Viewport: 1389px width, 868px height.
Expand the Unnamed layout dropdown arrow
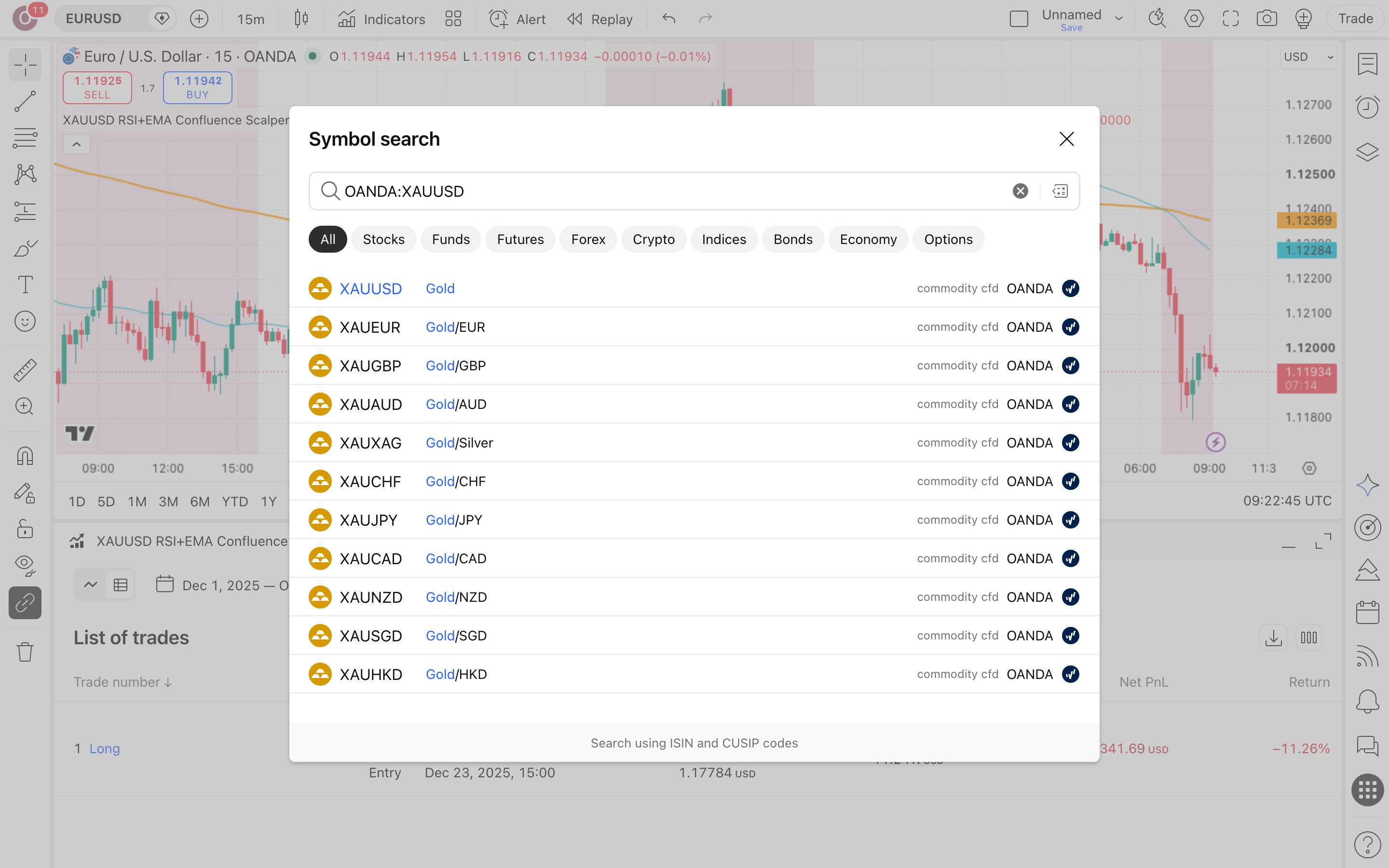click(1118, 19)
